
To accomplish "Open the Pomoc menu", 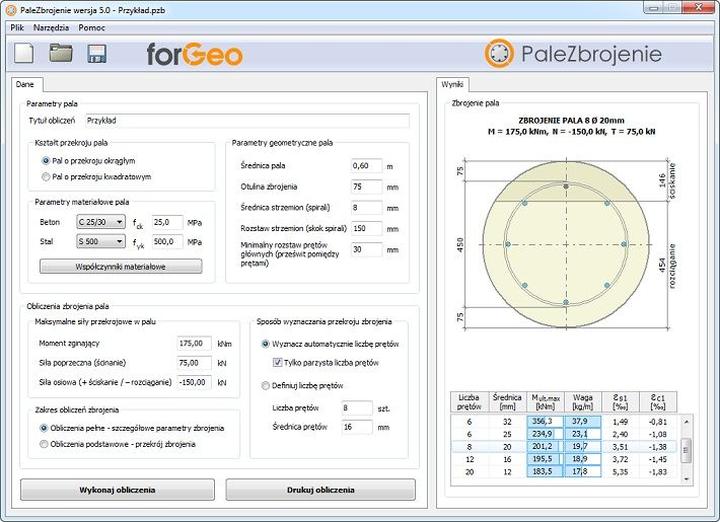I will point(91,27).
